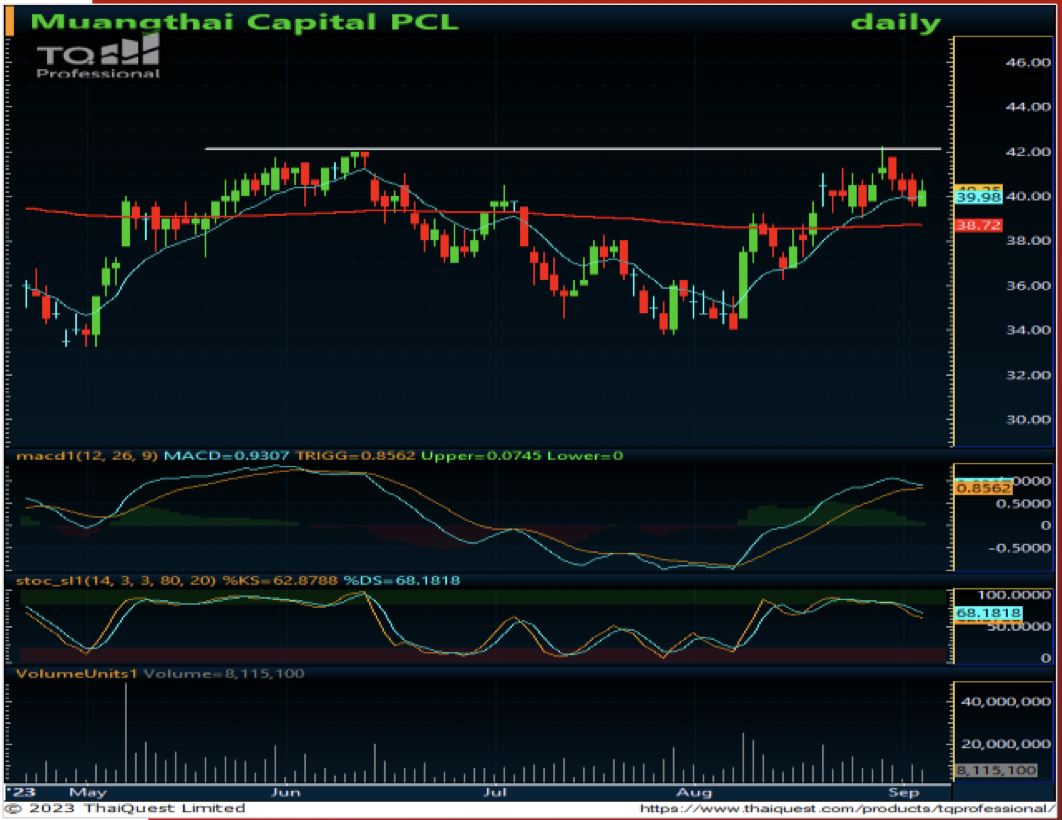Click the 100.0000 stochastic axis label
The image size is (1062, 820).
tap(1014, 595)
